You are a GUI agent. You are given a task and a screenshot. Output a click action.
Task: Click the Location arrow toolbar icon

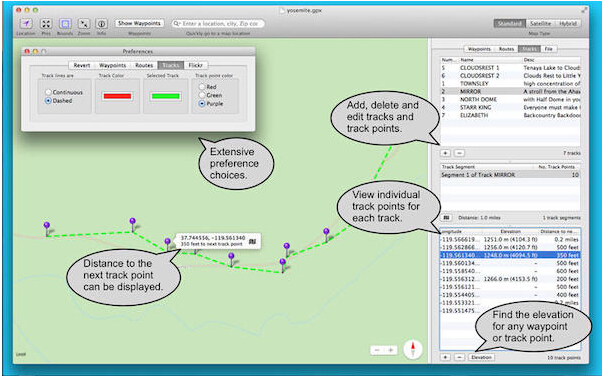point(26,24)
